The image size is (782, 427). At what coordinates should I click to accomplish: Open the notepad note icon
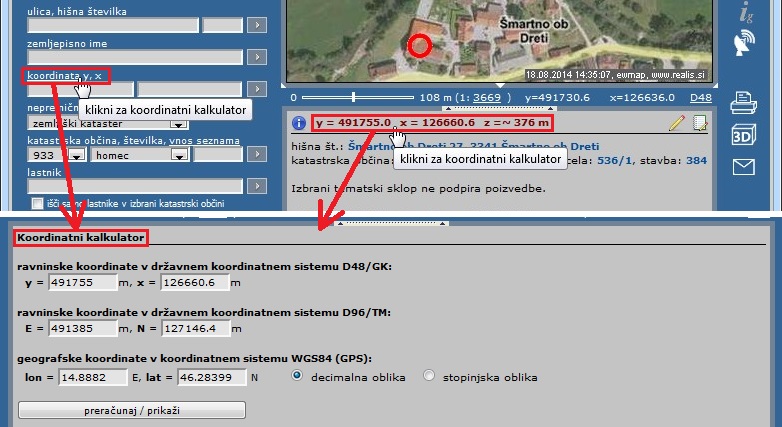700,123
